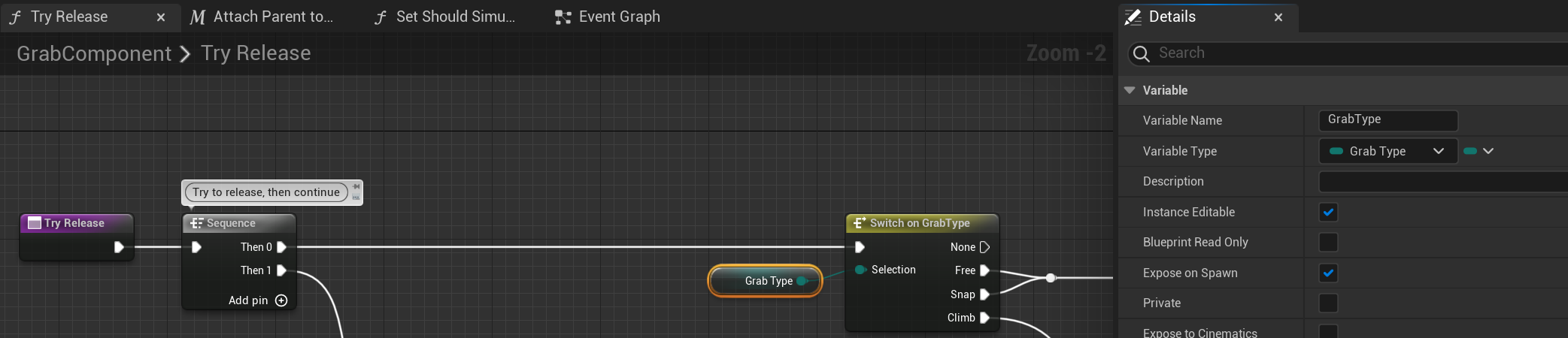
Task: Collapse the Variable section
Action: click(x=1130, y=90)
